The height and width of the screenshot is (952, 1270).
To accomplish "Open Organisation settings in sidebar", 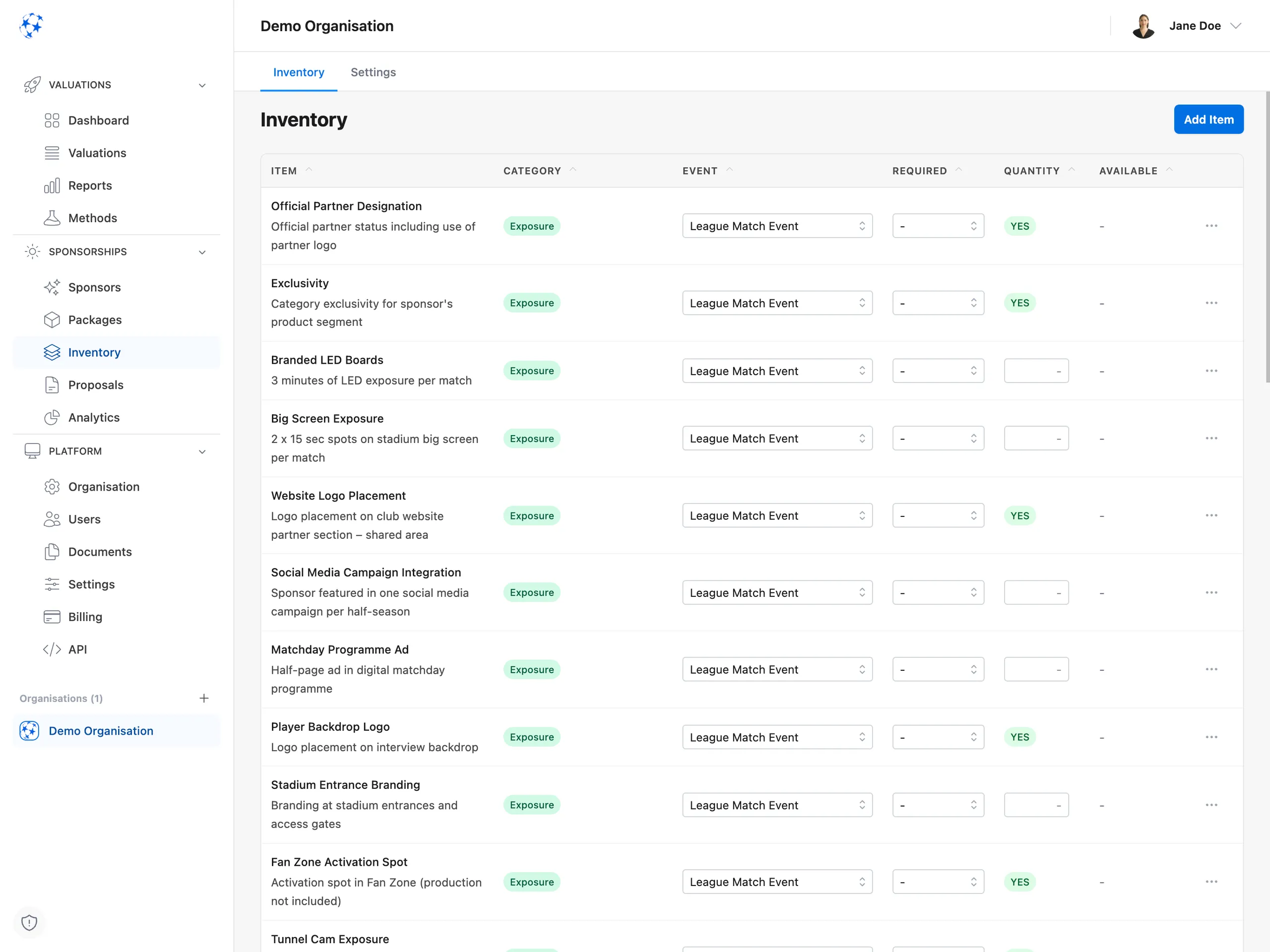I will (117, 487).
